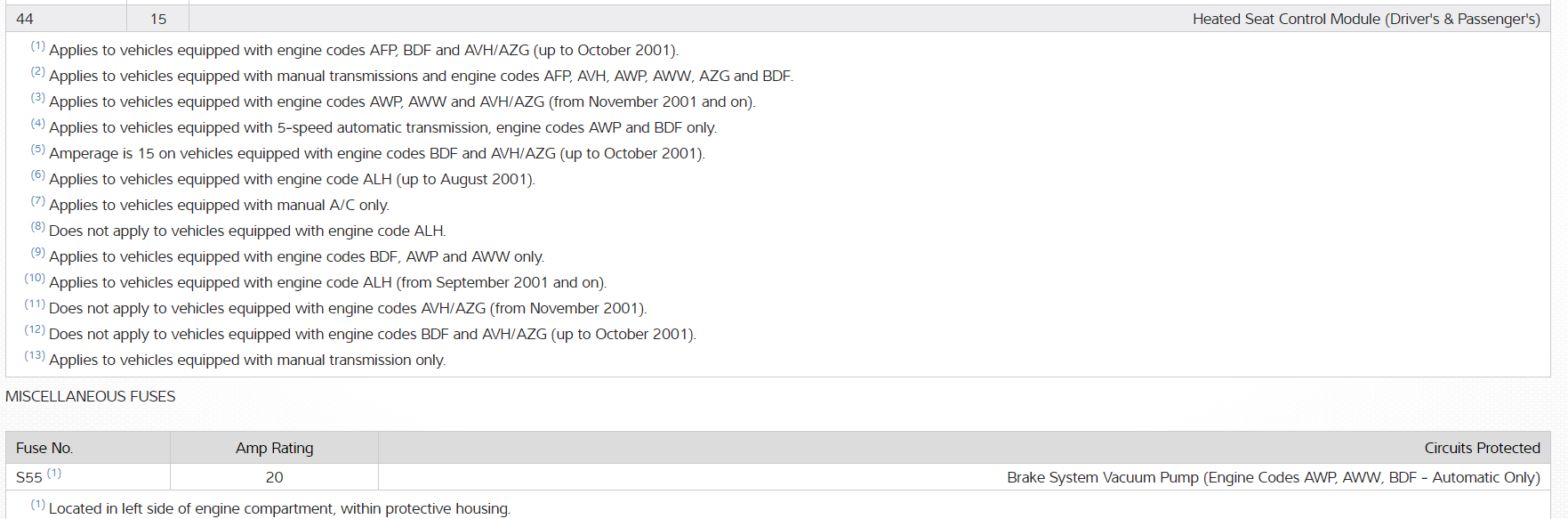
Task: Click footnote 1 about AFP, BDF engine codes
Action: click(363, 51)
